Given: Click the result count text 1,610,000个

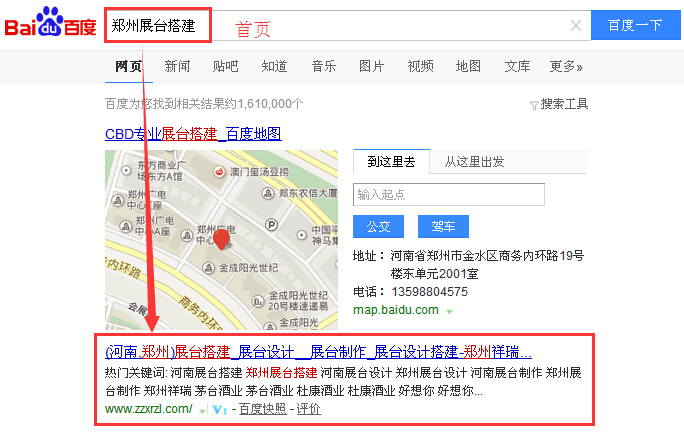Looking at the screenshot, I should click(x=270, y=104).
